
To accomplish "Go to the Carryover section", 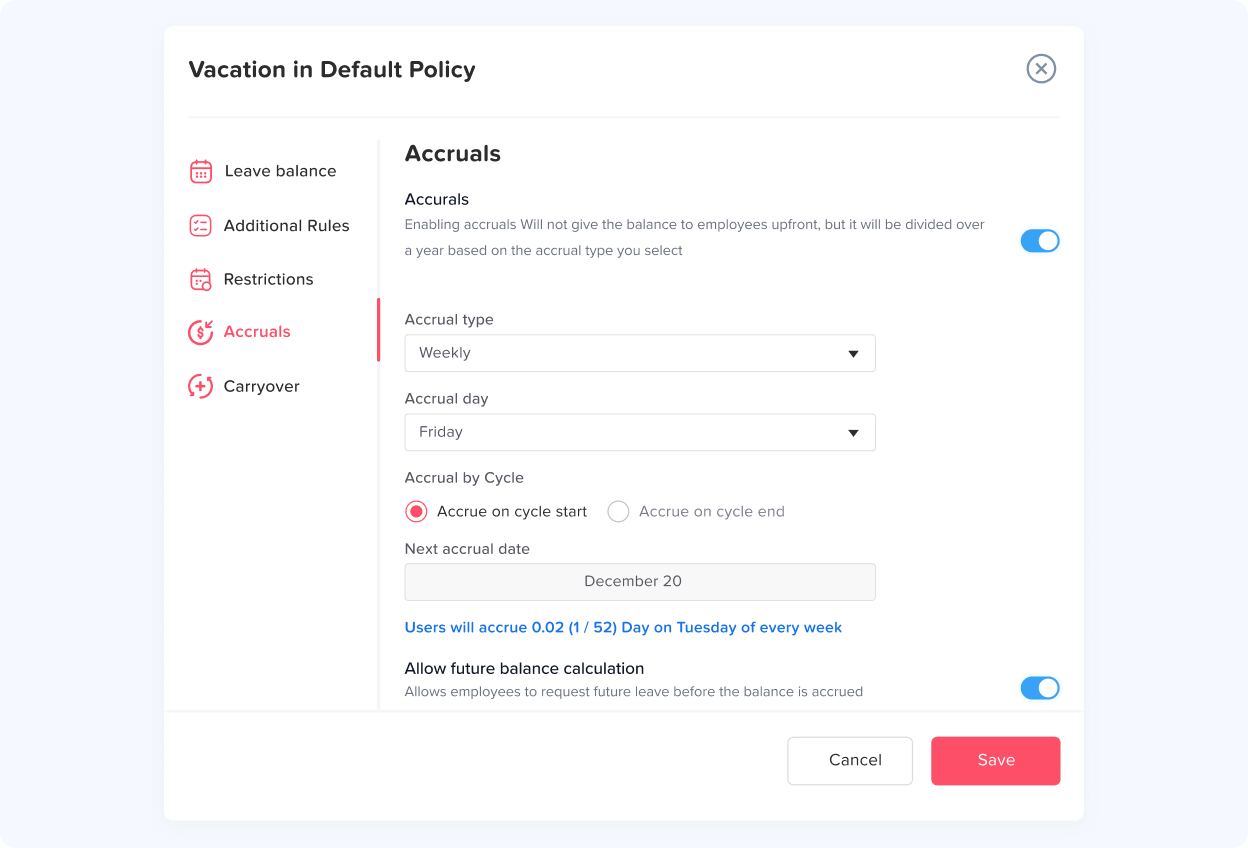I will coord(262,386).
